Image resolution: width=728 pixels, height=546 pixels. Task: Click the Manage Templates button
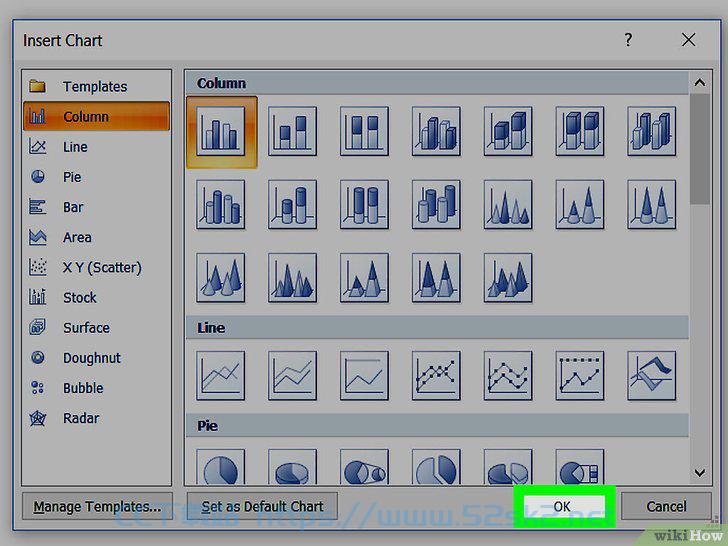[97, 507]
